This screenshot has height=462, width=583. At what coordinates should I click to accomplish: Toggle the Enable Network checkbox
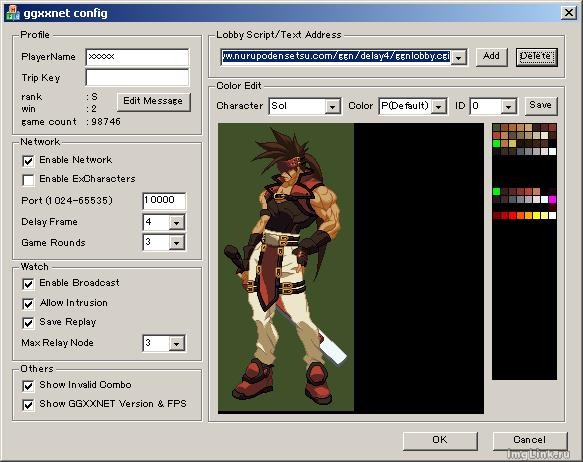[x=28, y=161]
